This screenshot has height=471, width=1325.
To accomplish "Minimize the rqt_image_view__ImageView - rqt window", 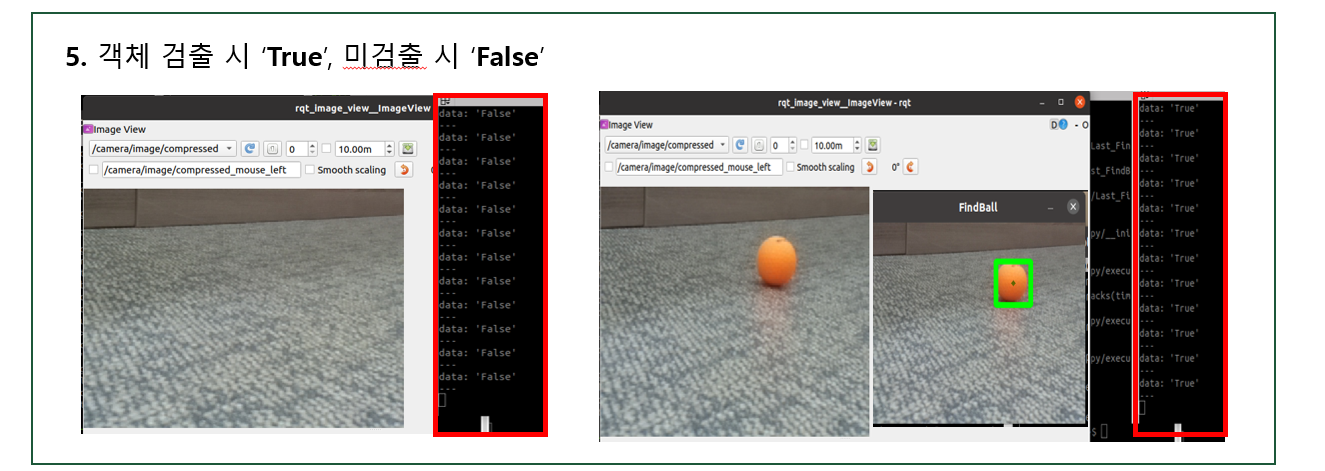I will (x=1043, y=102).
